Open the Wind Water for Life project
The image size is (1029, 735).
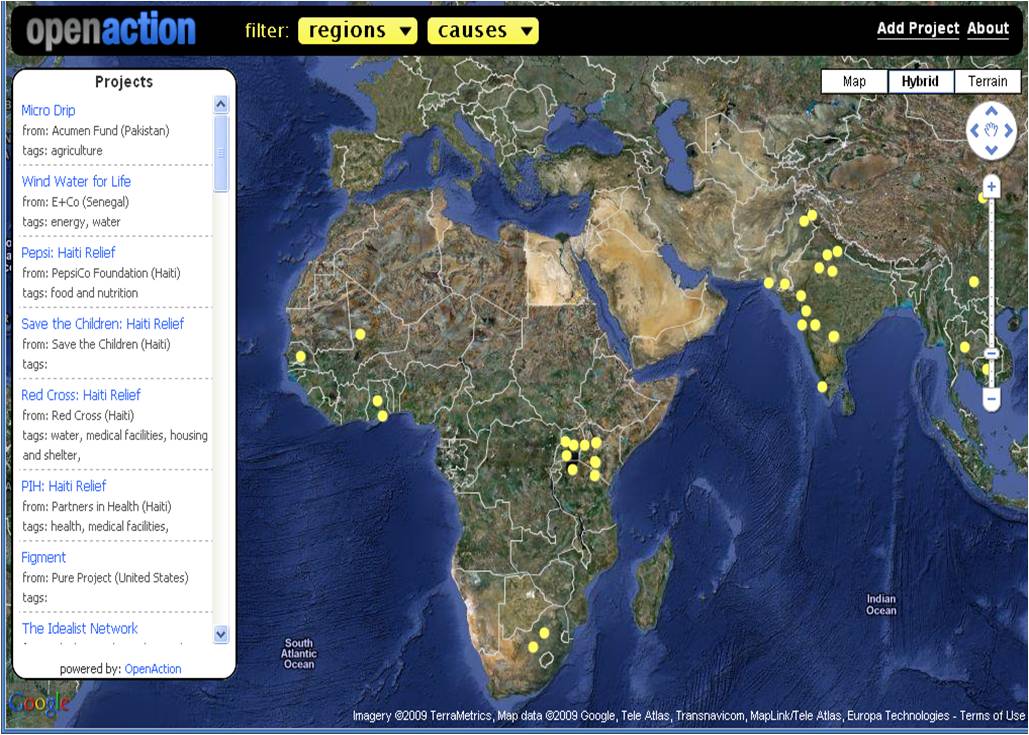76,181
